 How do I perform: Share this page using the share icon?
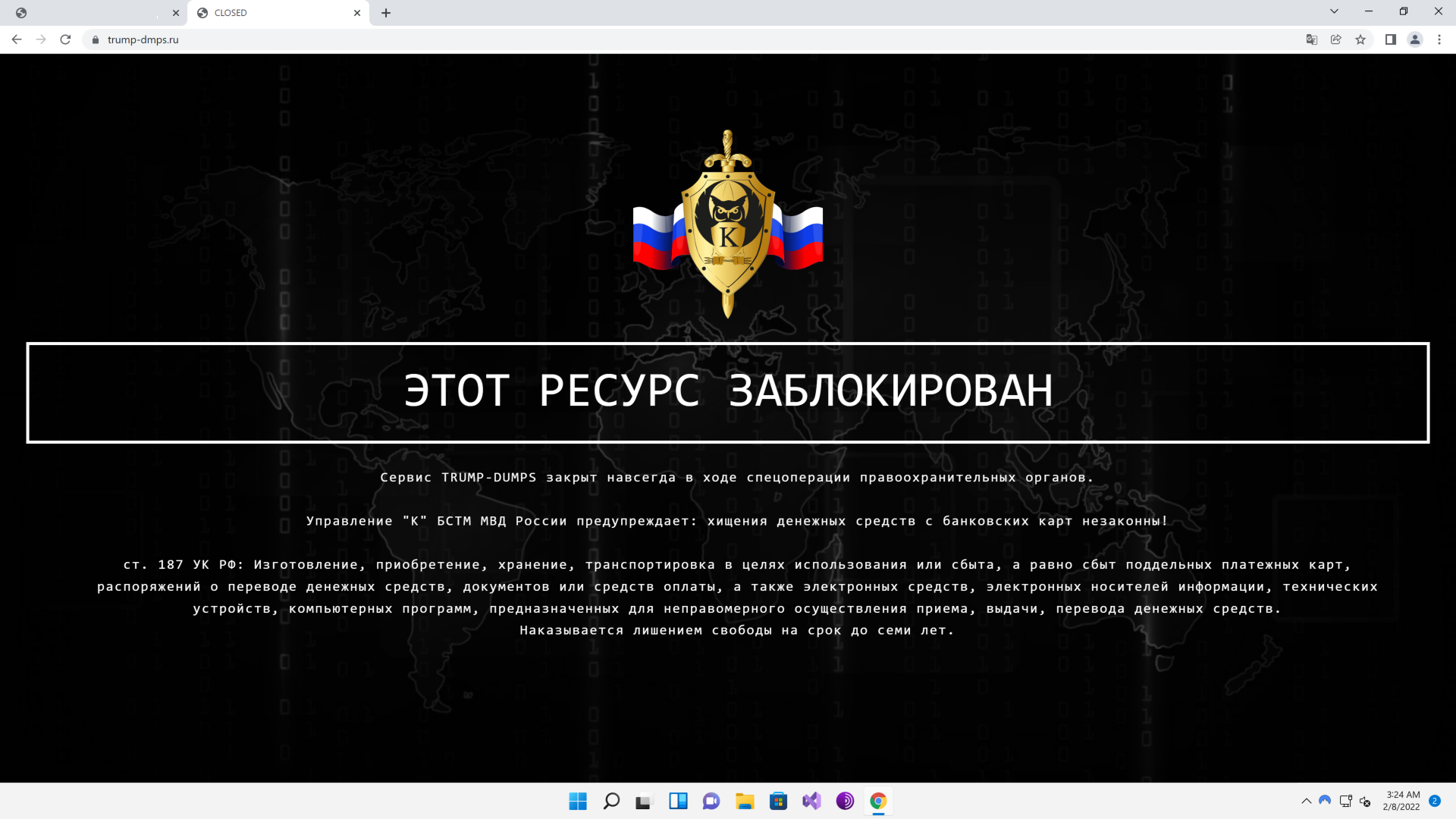[x=1336, y=39]
